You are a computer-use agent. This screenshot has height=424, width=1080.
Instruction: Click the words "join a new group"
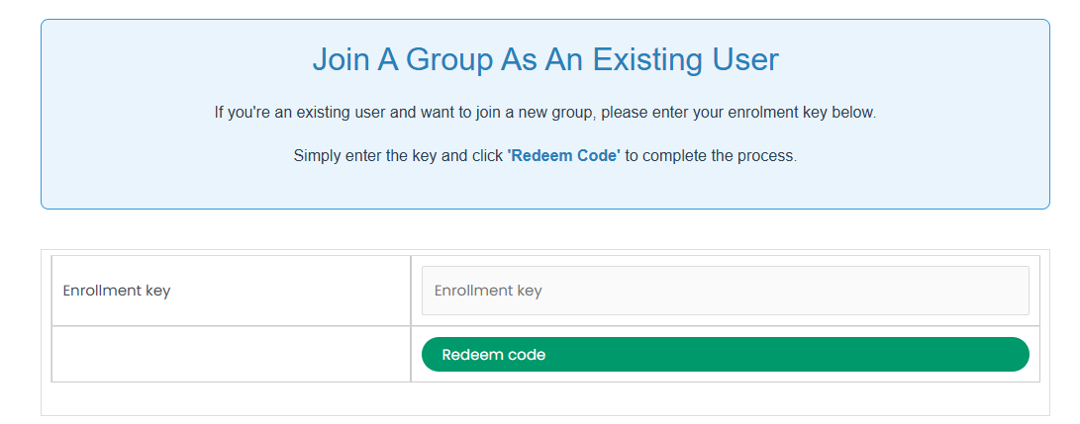coord(534,113)
